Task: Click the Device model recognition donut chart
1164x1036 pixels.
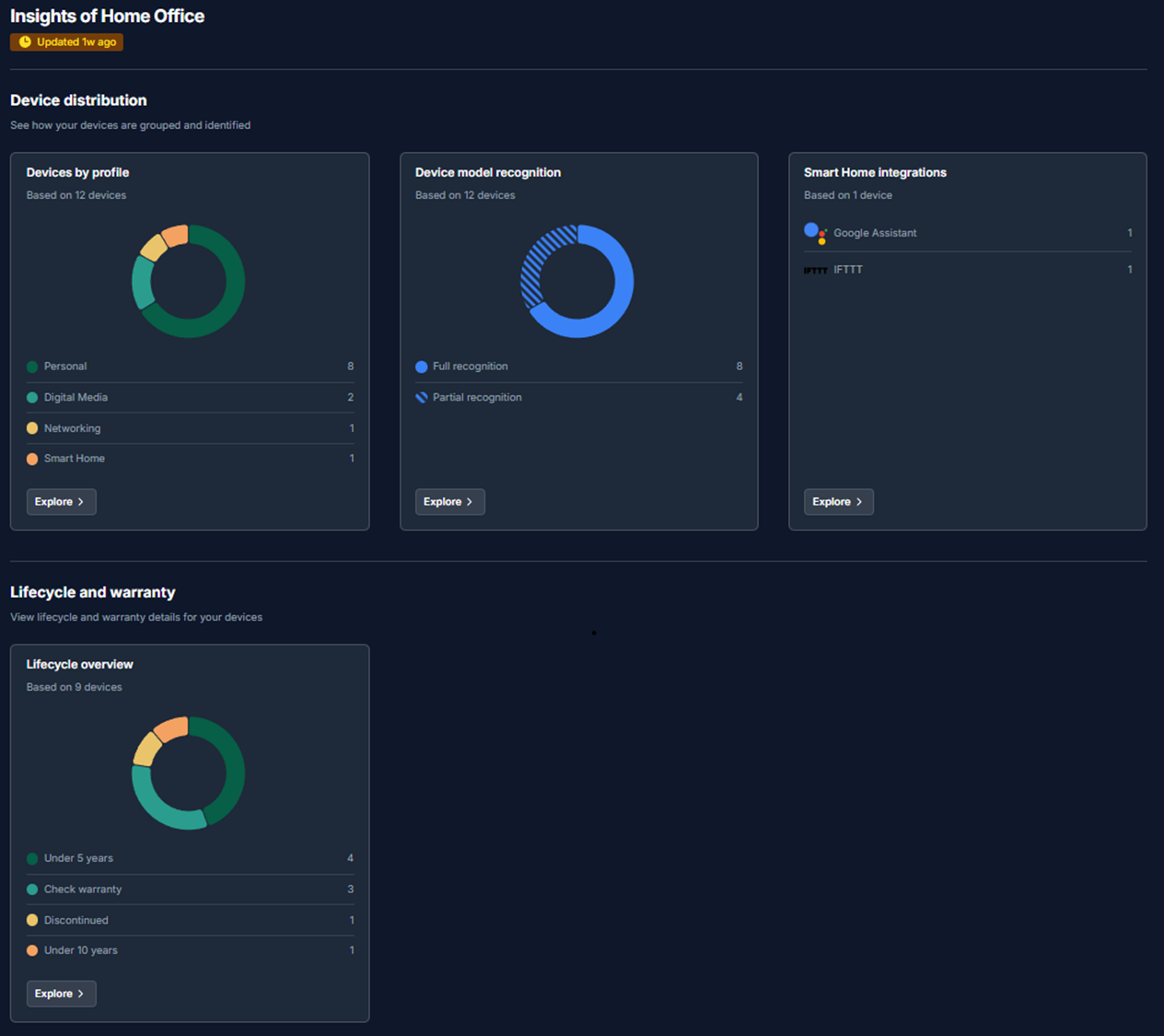Action: tap(626, 281)
